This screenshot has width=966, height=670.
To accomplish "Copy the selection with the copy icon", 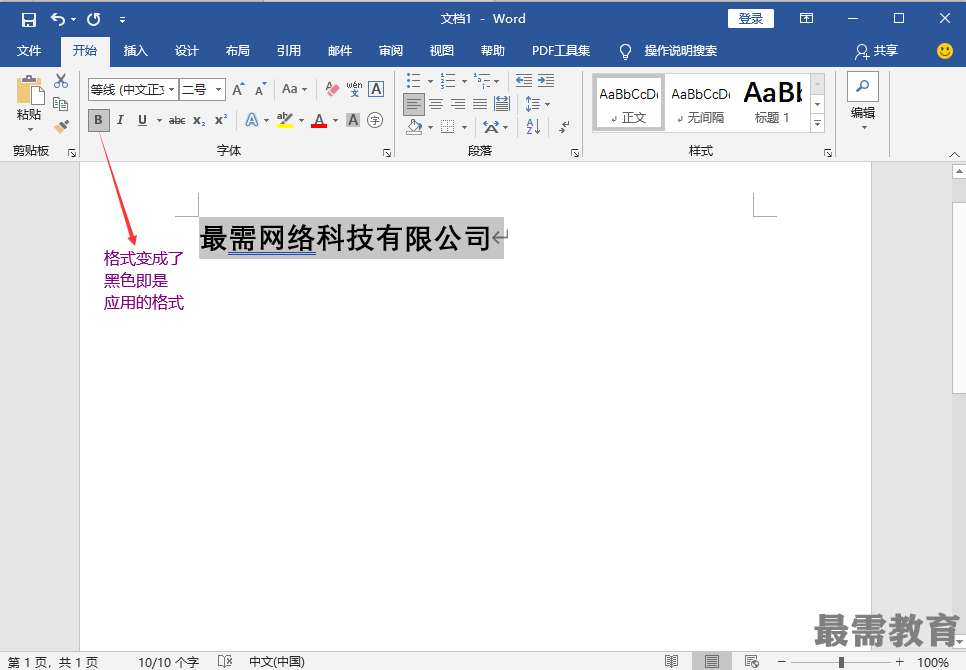I will coord(61,103).
